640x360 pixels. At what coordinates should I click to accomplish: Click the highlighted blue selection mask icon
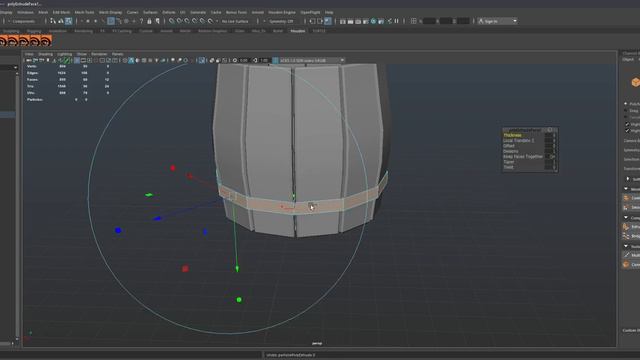click(x=111, y=21)
